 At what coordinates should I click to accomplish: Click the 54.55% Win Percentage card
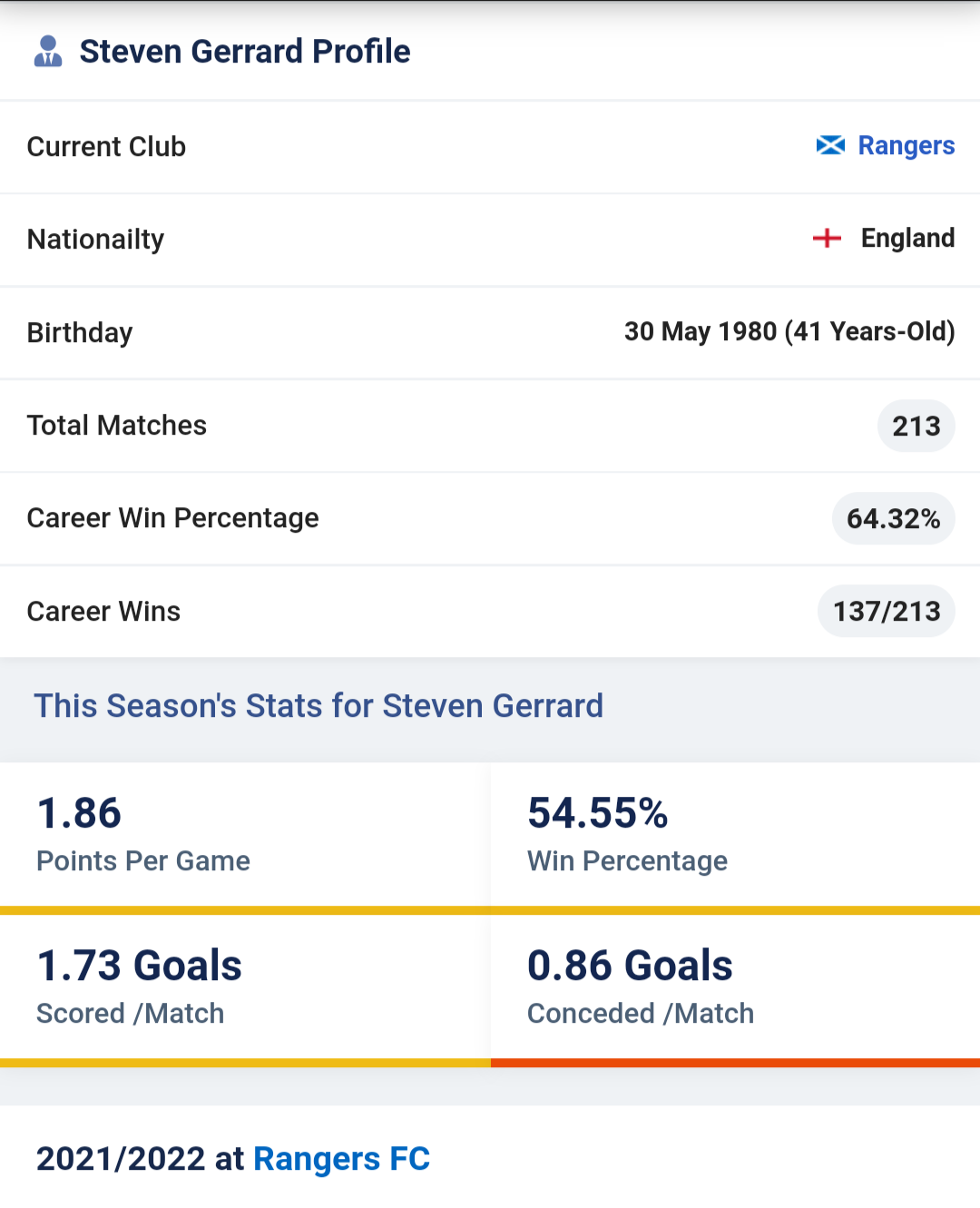pos(735,835)
